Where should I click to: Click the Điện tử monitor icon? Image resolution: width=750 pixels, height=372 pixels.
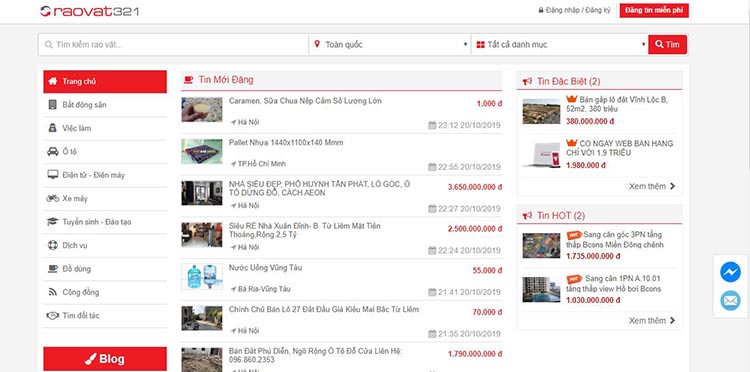[53, 175]
